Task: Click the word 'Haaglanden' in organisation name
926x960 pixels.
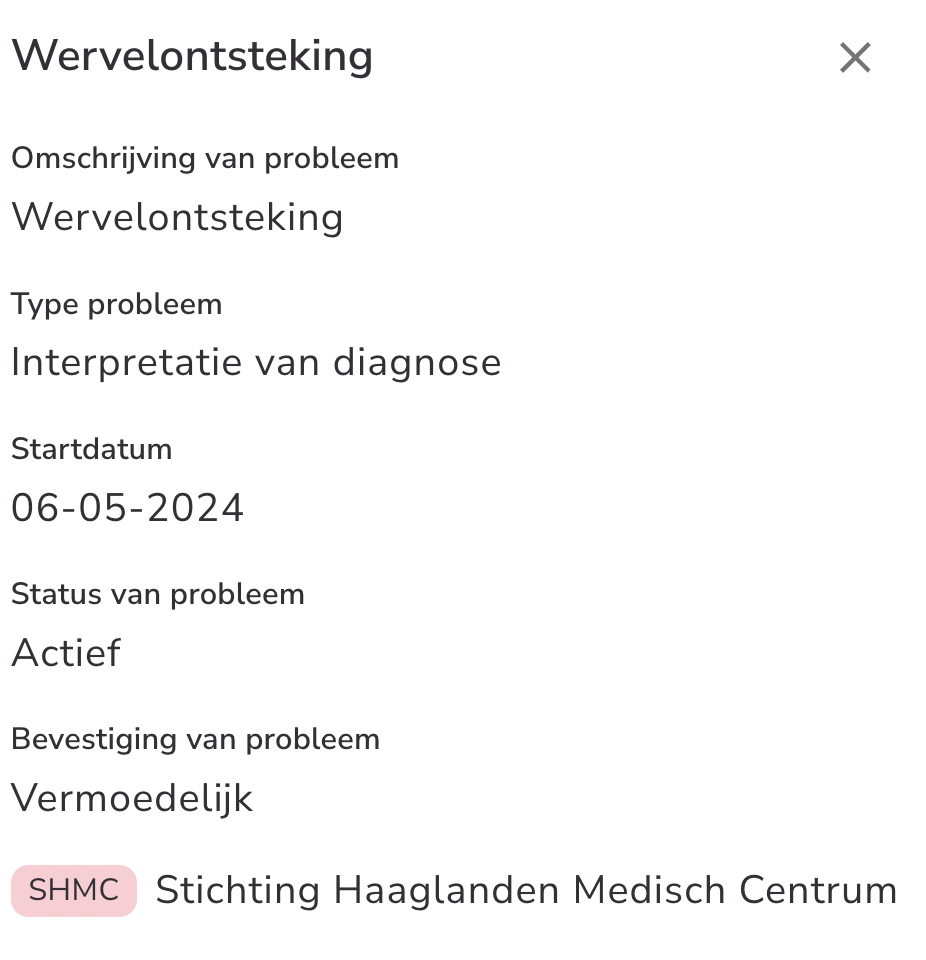Action: 447,890
